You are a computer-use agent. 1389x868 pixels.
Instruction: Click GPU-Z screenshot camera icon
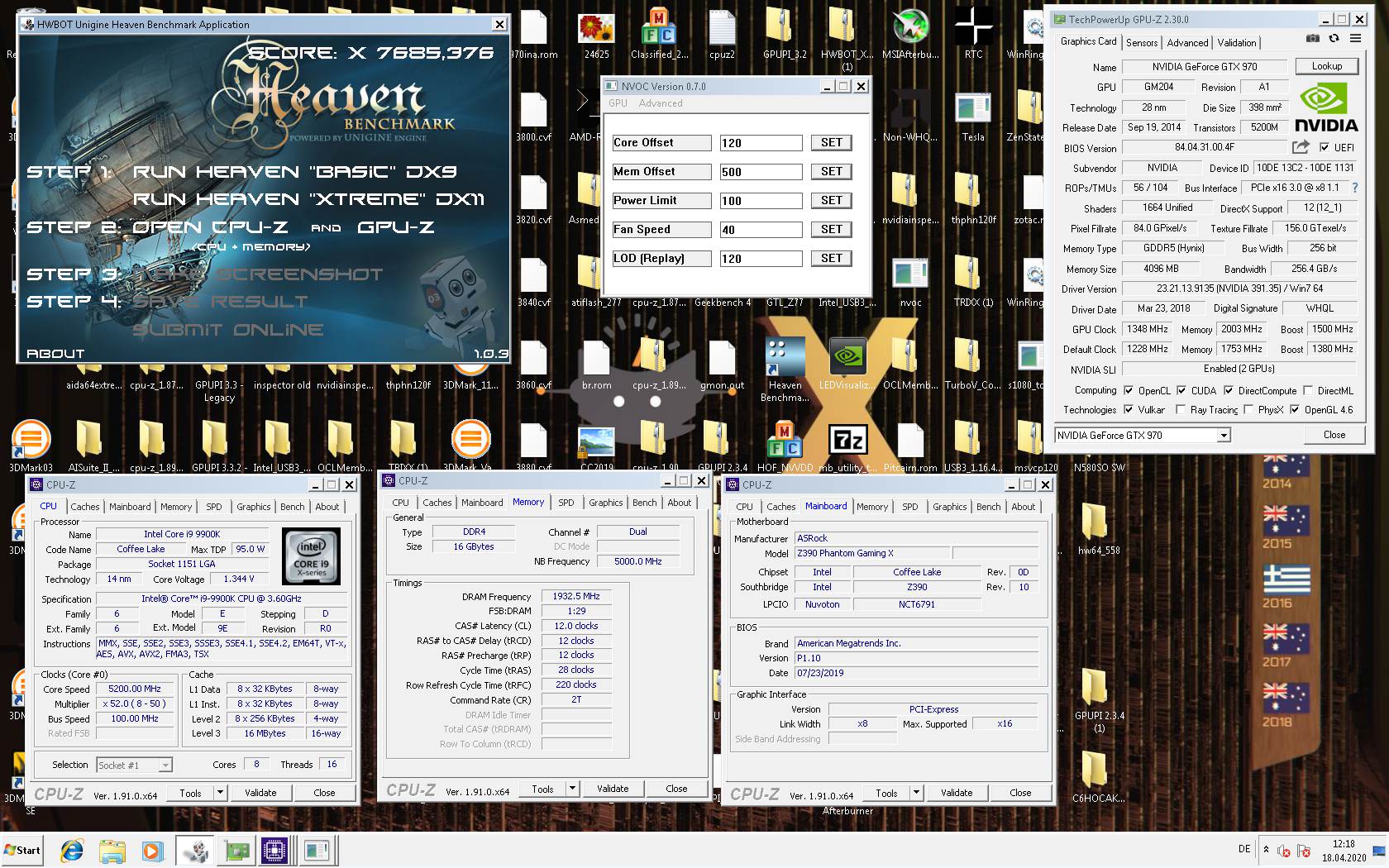(x=1312, y=39)
